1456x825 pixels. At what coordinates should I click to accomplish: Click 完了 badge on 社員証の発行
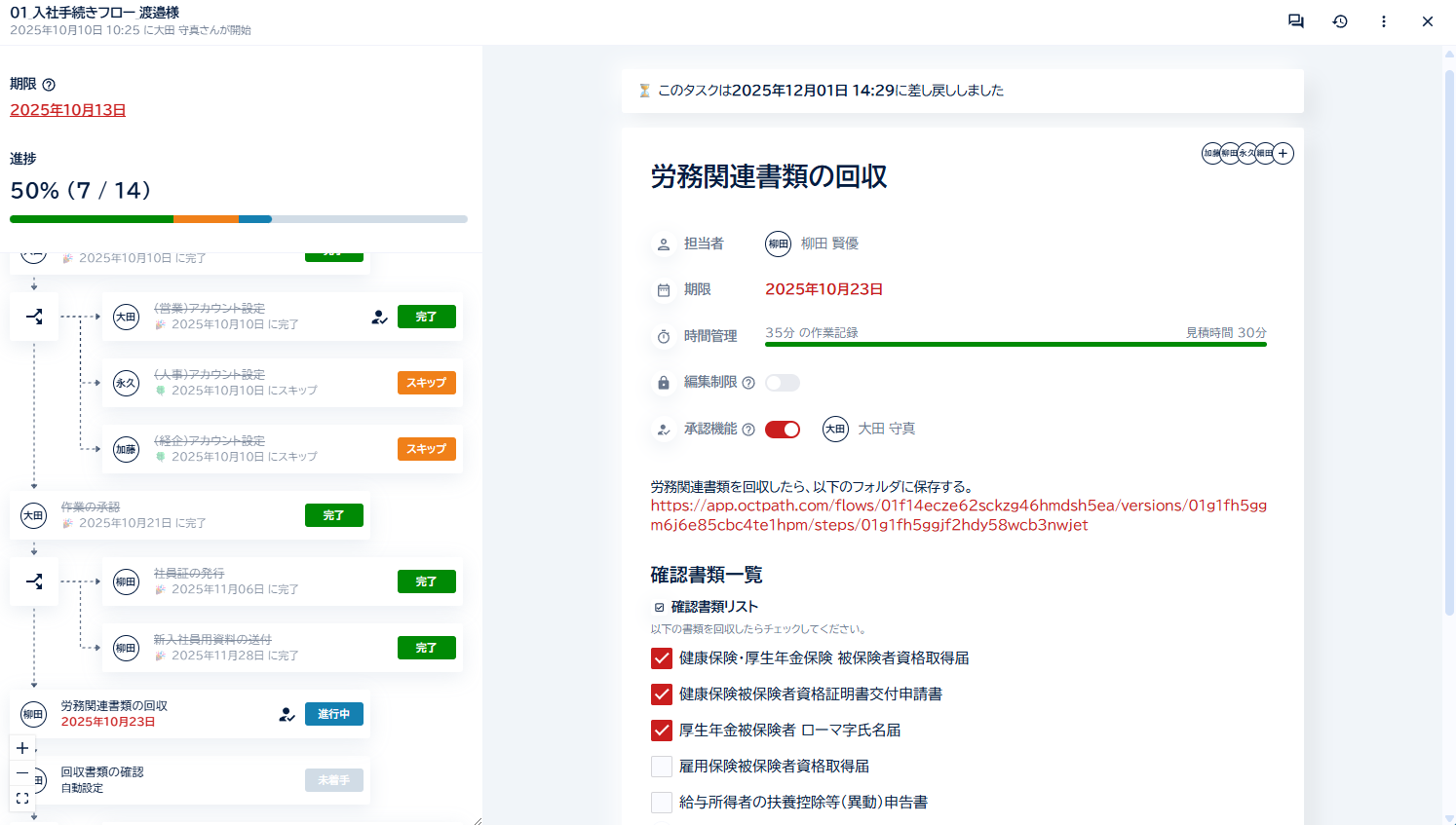point(427,581)
